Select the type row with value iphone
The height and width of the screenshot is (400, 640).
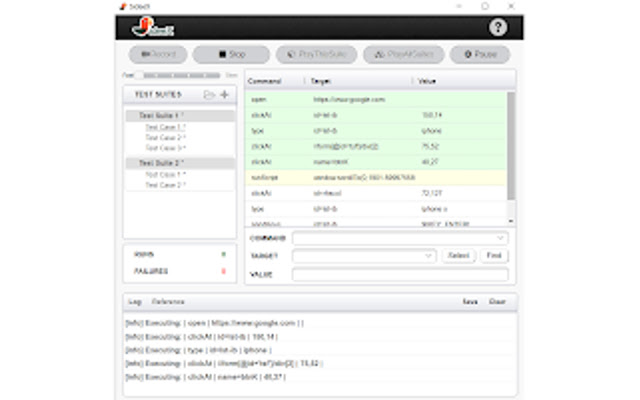coord(376,131)
